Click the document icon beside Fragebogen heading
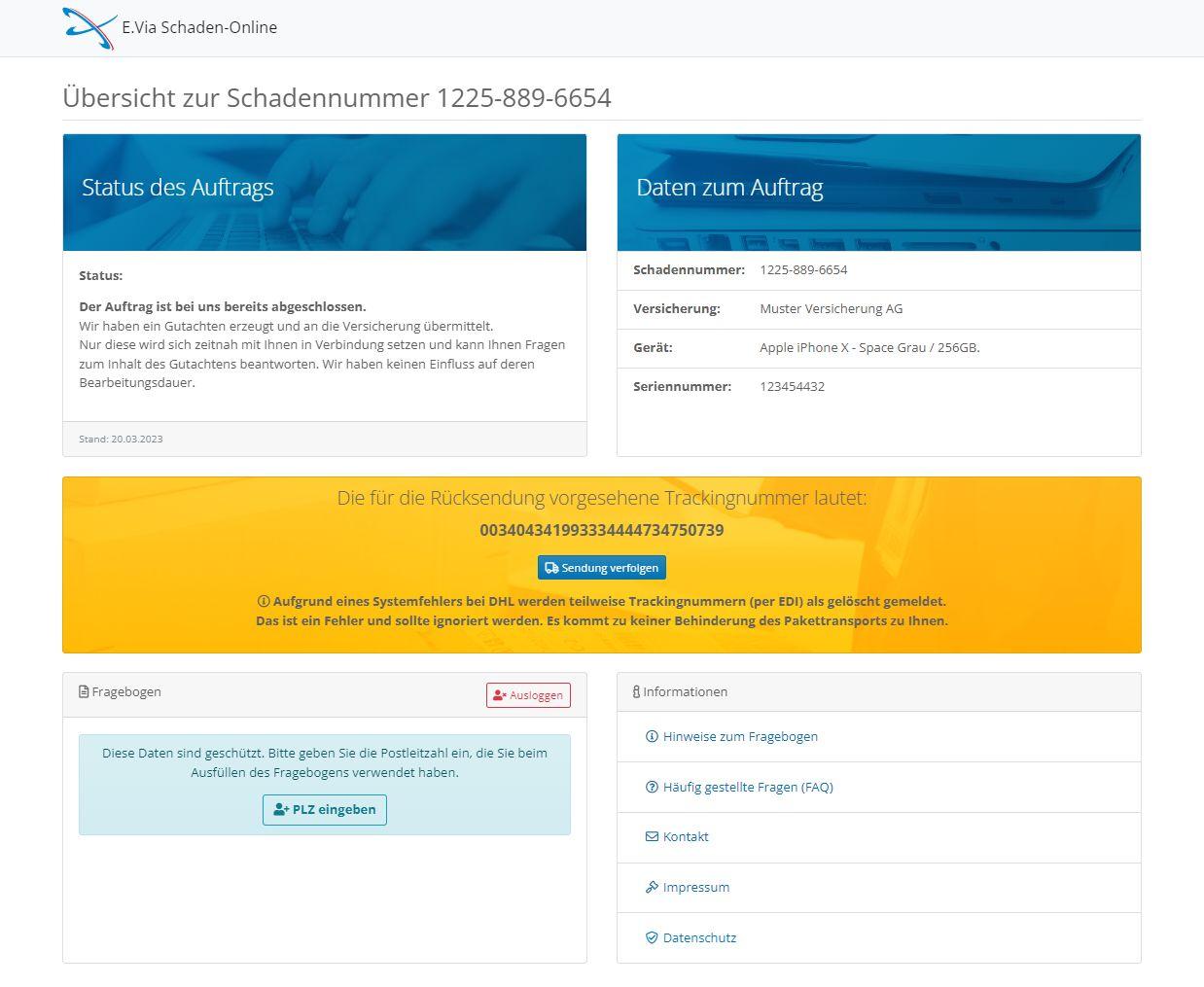This screenshot has width=1204, height=987. (x=82, y=691)
